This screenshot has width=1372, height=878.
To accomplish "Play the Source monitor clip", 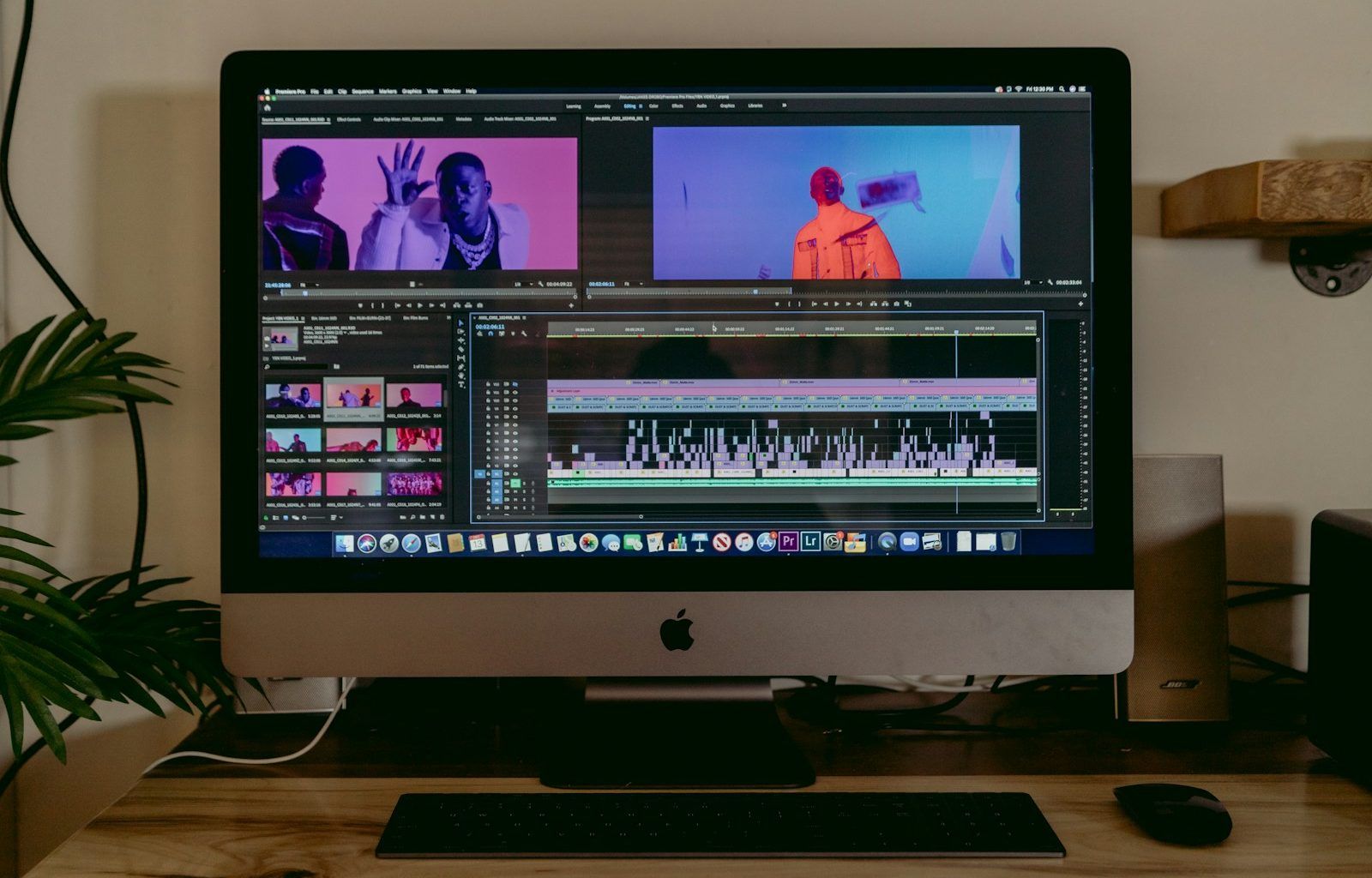I will 419,305.
